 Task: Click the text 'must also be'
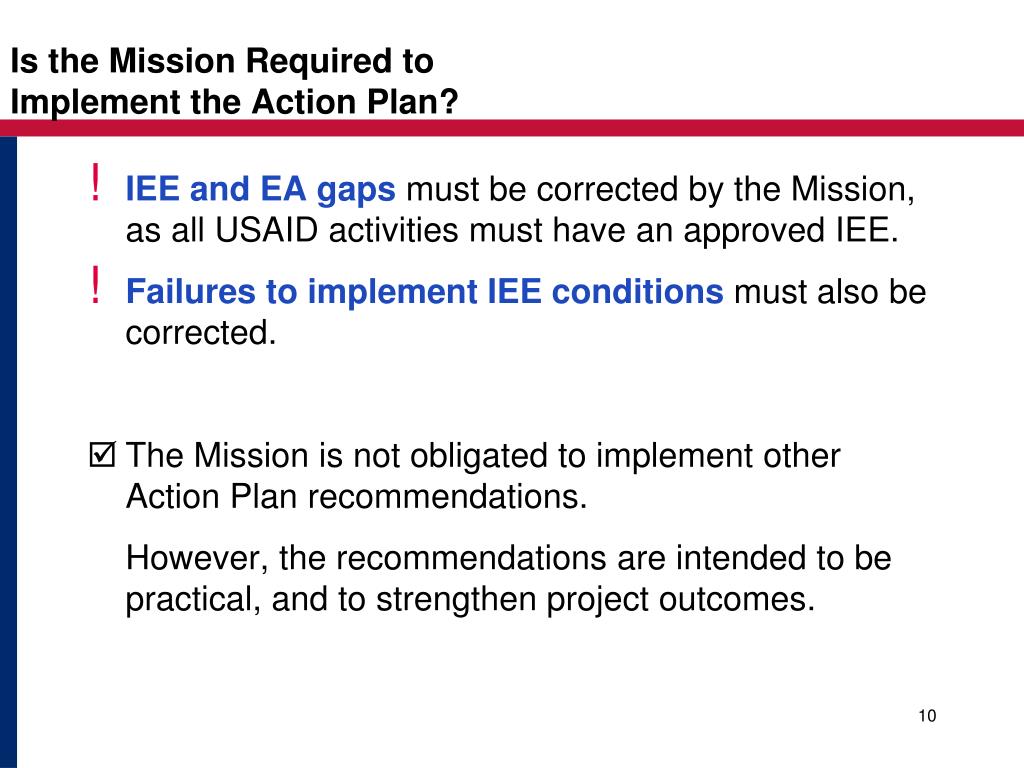[x=830, y=291]
